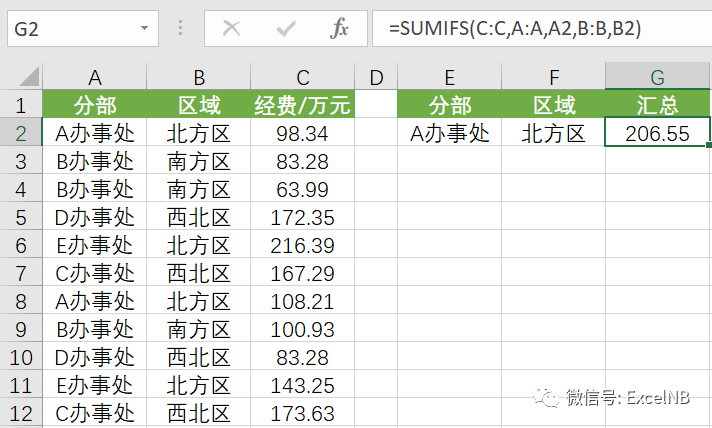712x428 pixels.
Task: Select row 8 header
Action: pos(21,301)
